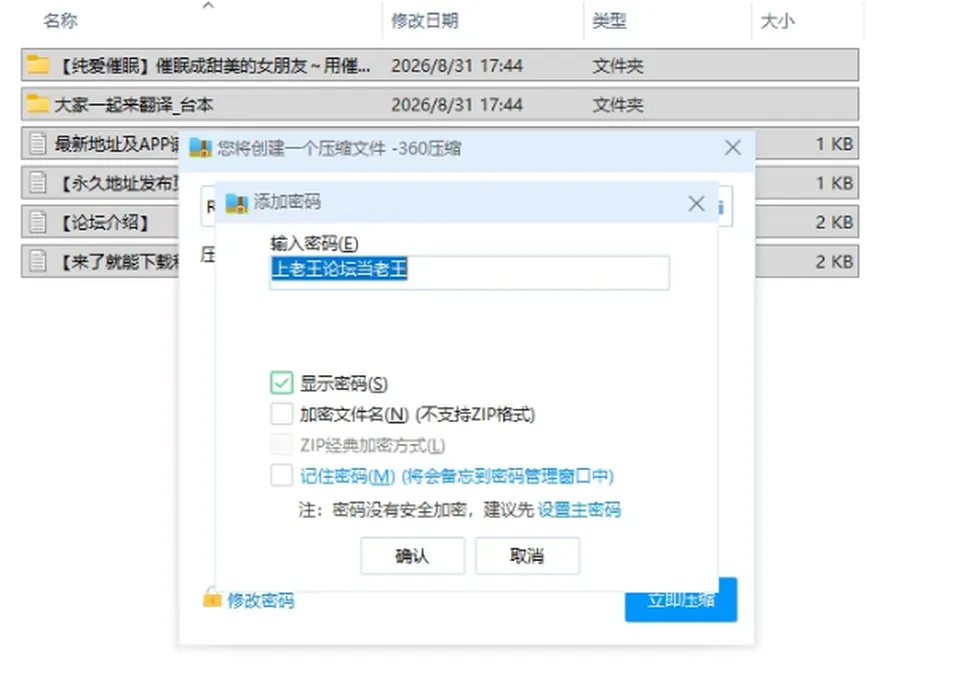Click the 【永久地址发布】 file icon
Screen dimensions: 960x695
(x=38, y=182)
